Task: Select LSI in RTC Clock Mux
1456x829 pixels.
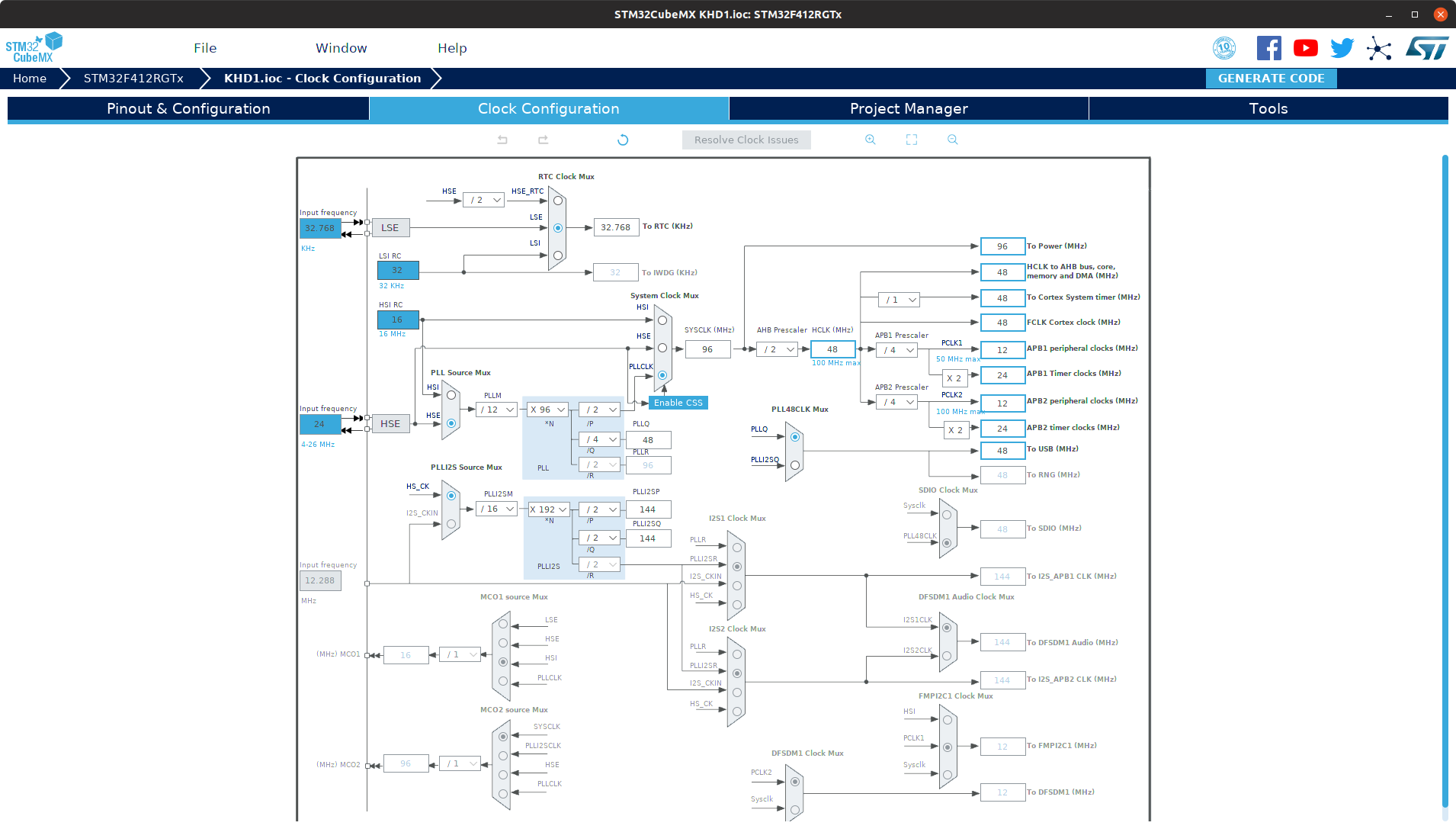Action: pos(558,255)
